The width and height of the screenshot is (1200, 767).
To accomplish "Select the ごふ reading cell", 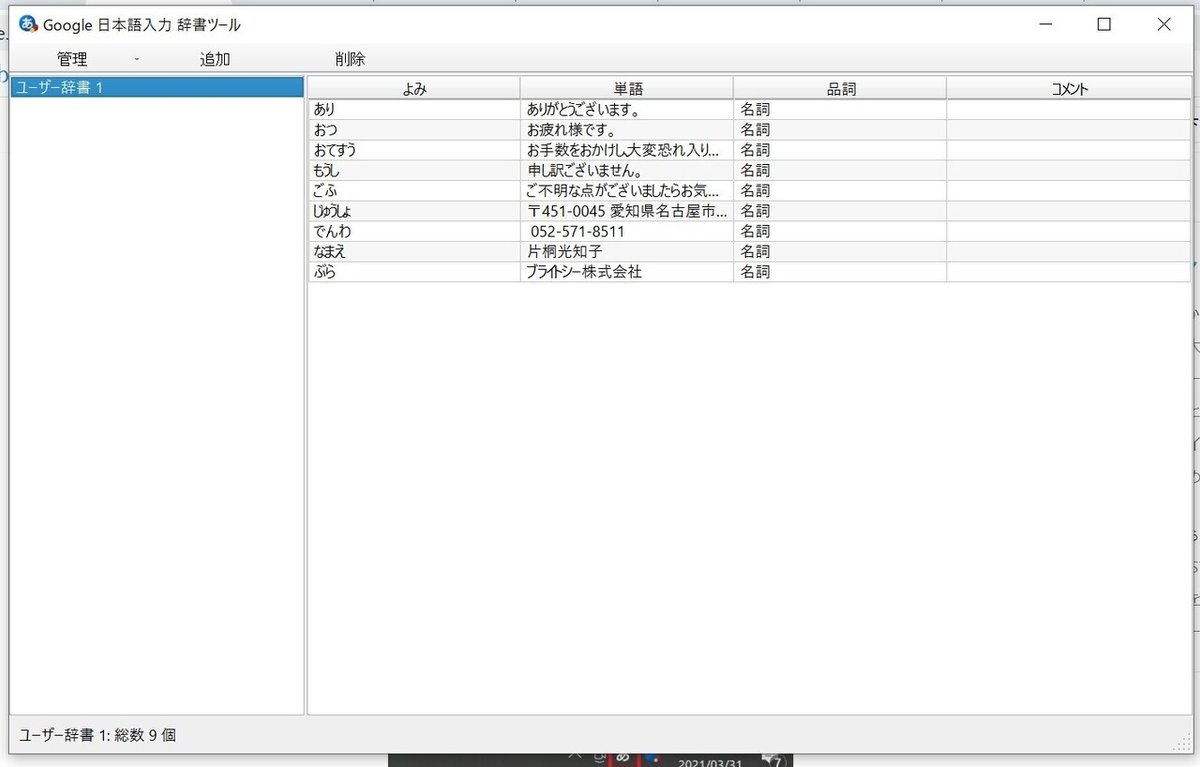I will [x=414, y=190].
